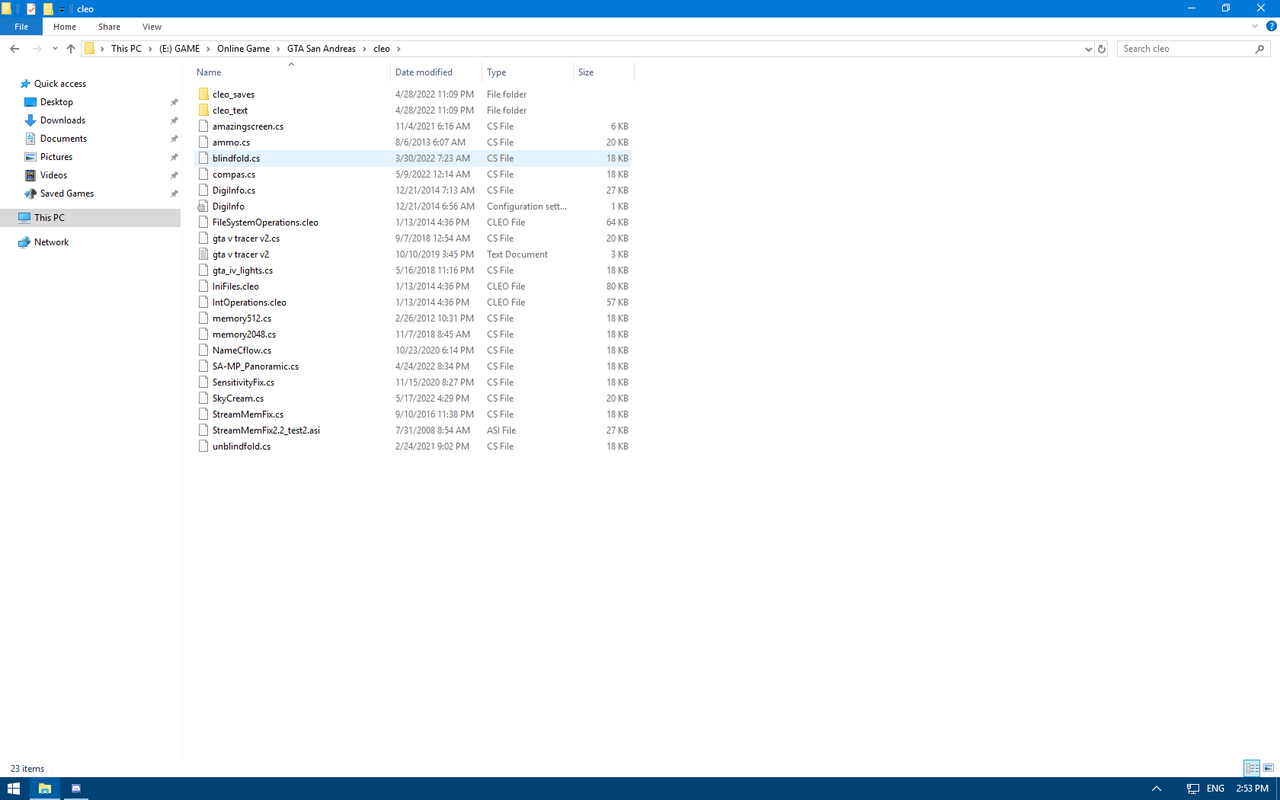Expand the address bar history dropdown
This screenshot has width=1280, height=800.
pos(1088,48)
